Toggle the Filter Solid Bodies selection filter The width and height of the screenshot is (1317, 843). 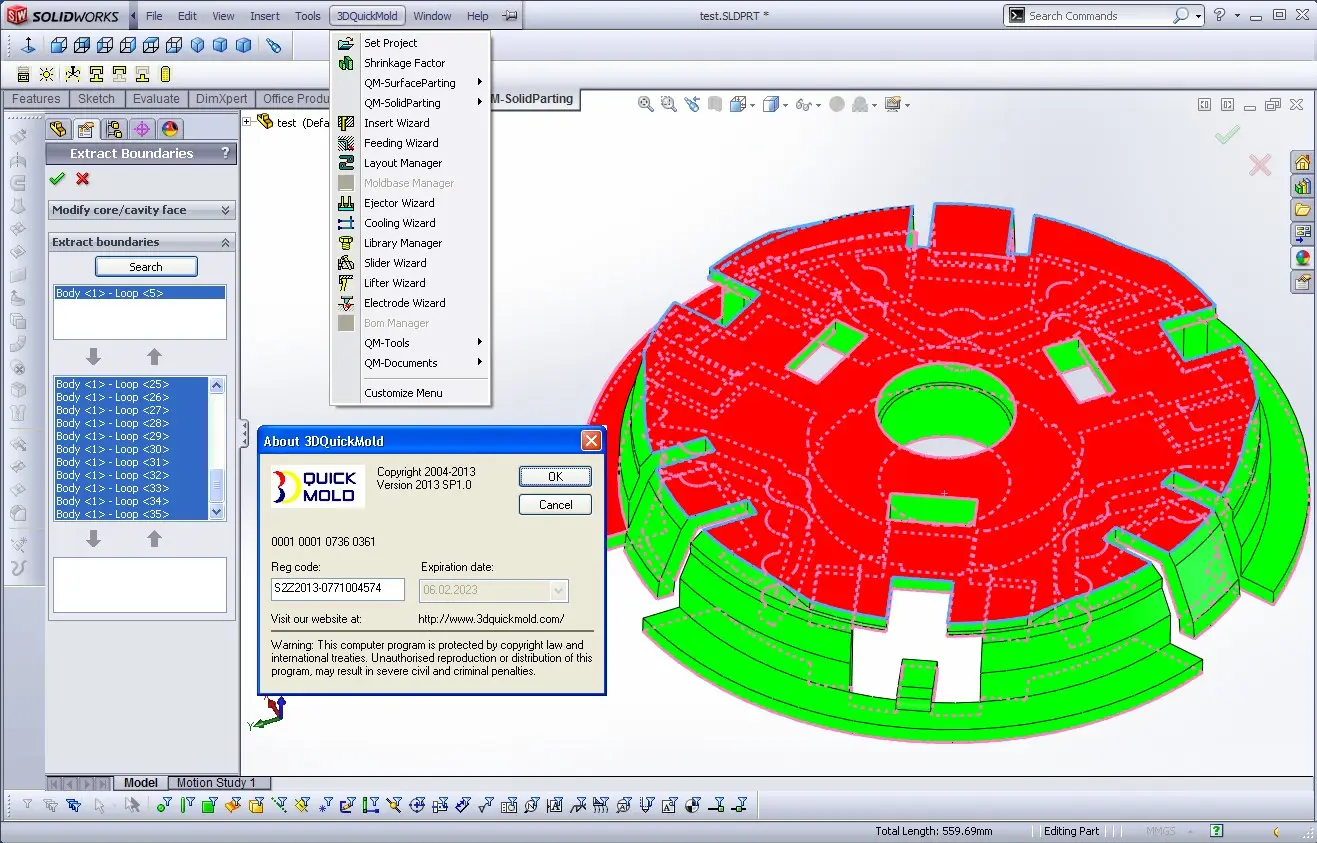tap(256, 805)
